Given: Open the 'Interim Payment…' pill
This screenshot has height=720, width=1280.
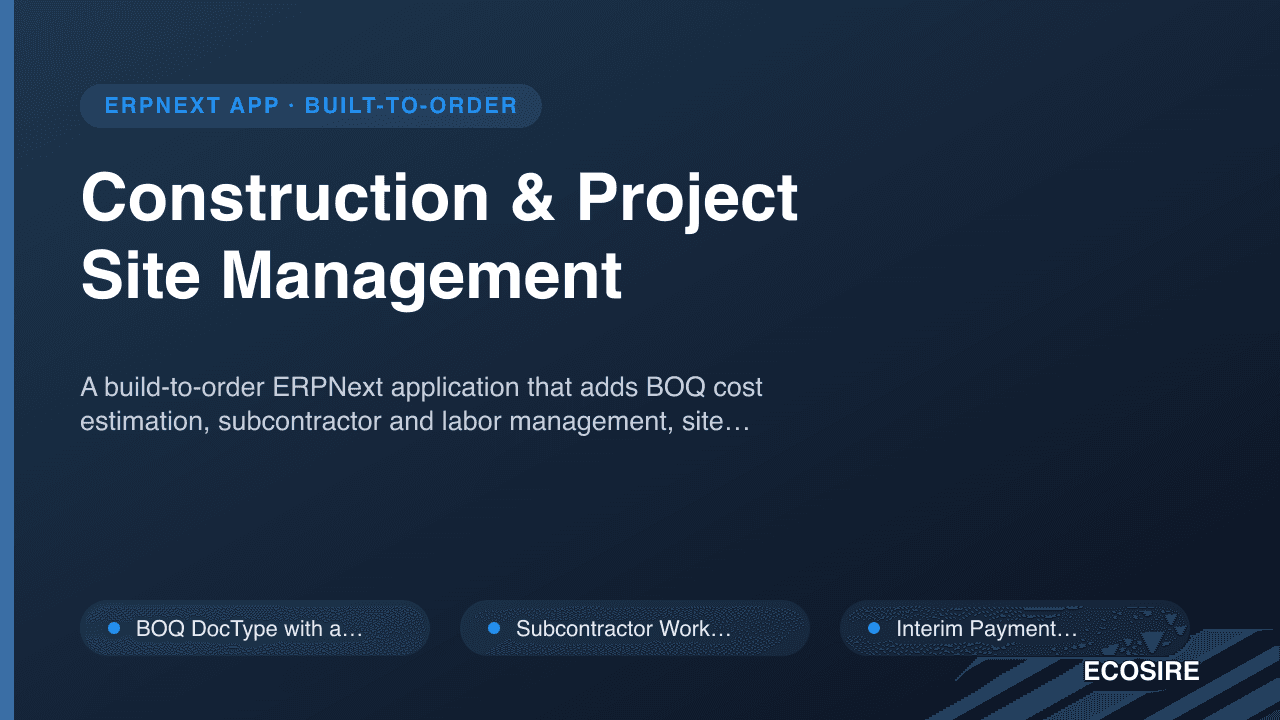Looking at the screenshot, I should click(1015, 628).
